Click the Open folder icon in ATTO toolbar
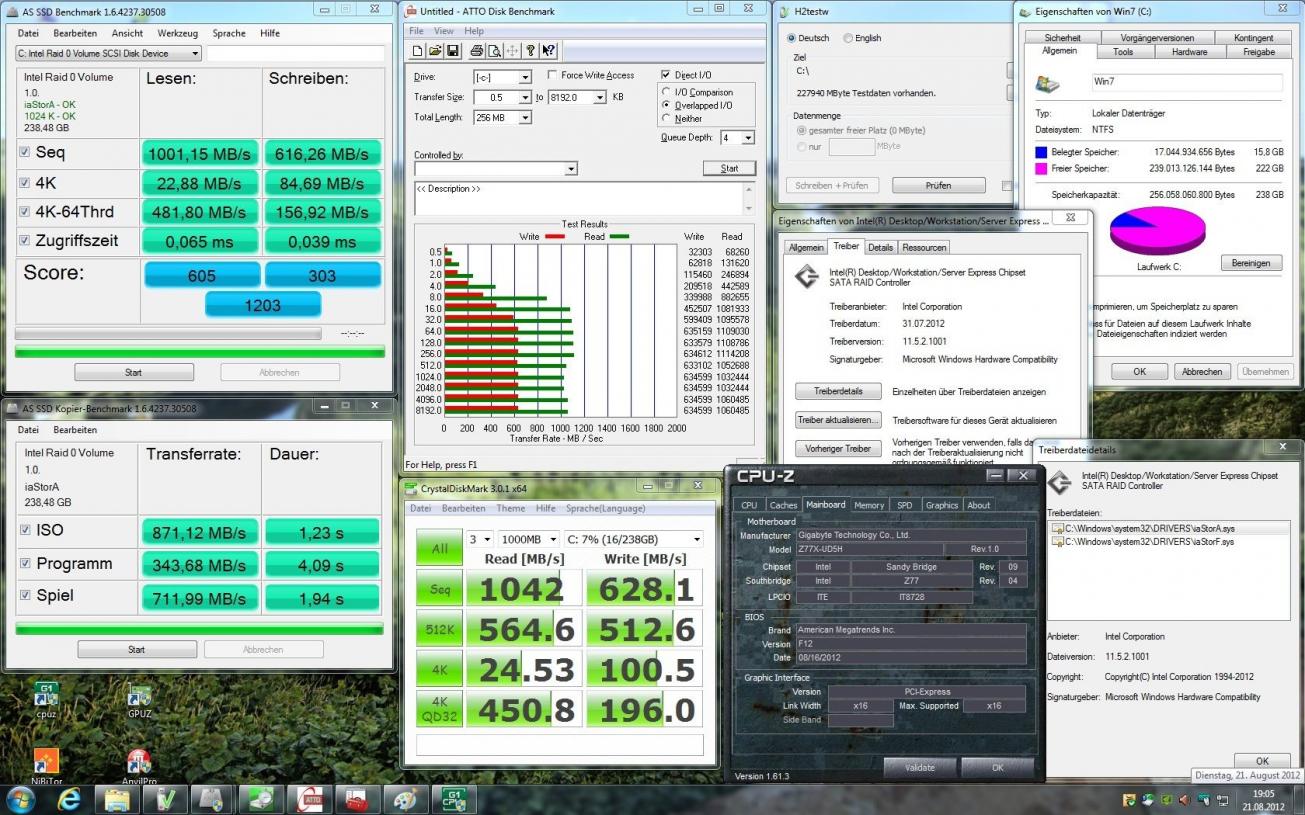 click(x=435, y=51)
